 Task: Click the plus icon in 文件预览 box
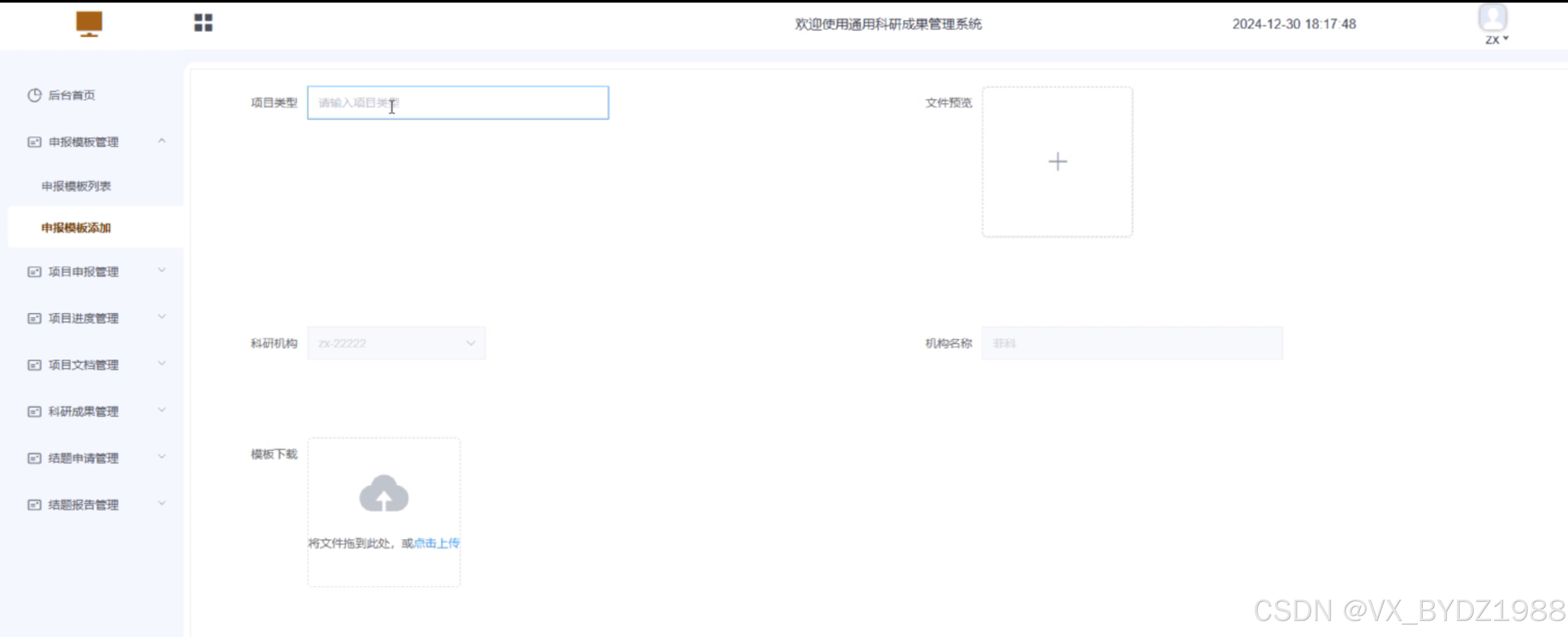tap(1057, 161)
